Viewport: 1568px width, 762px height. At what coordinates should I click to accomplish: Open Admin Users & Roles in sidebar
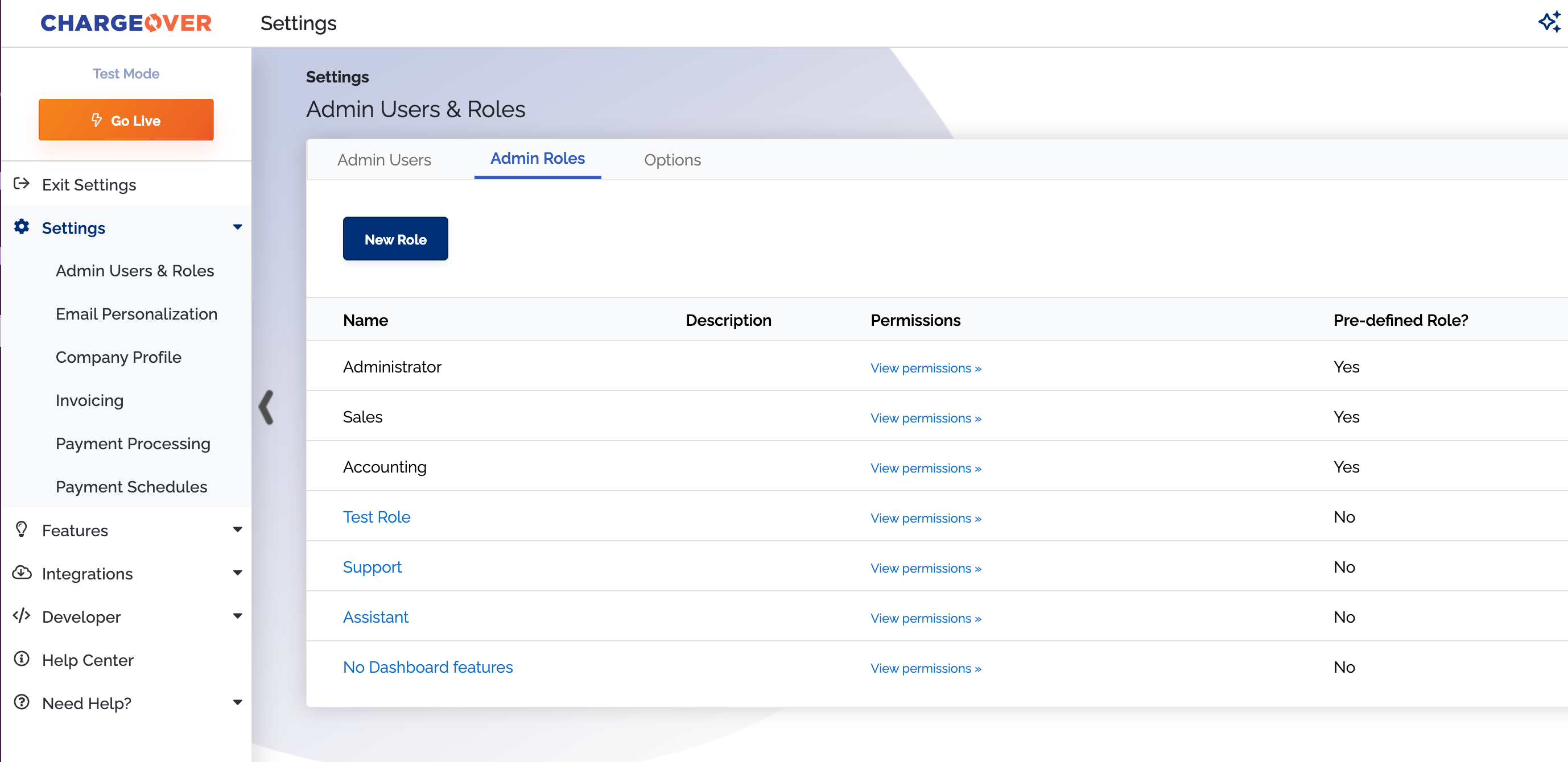[x=134, y=271]
